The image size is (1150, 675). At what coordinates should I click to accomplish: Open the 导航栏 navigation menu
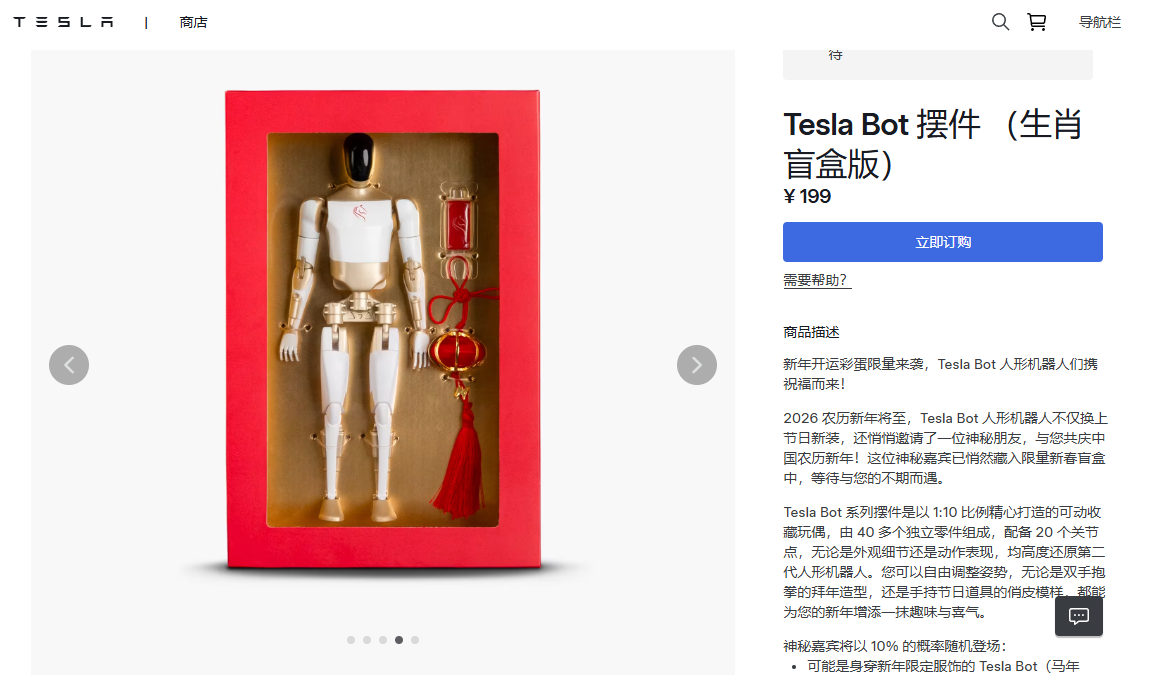[x=1099, y=22]
